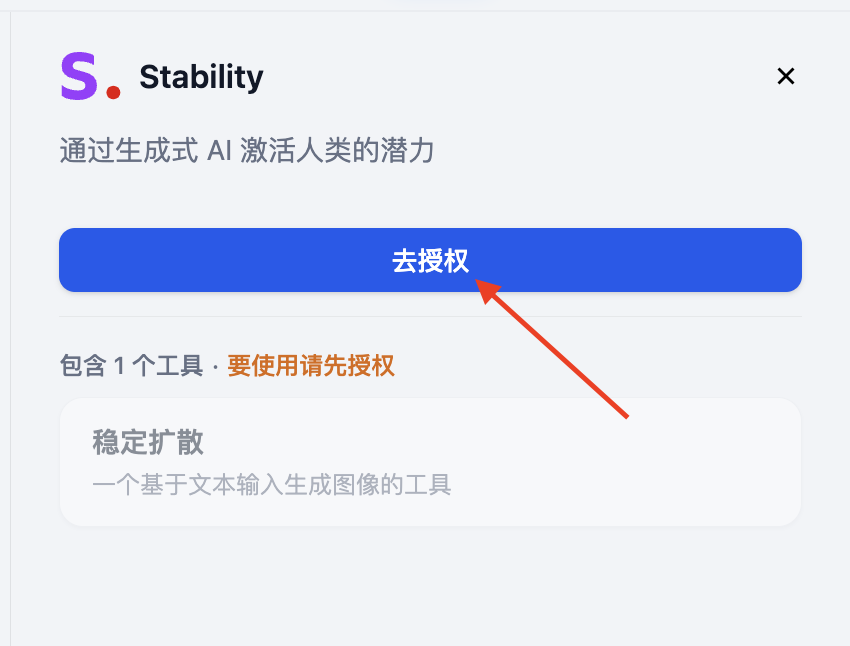Click the divider line below the 去授权 button

[430, 317]
